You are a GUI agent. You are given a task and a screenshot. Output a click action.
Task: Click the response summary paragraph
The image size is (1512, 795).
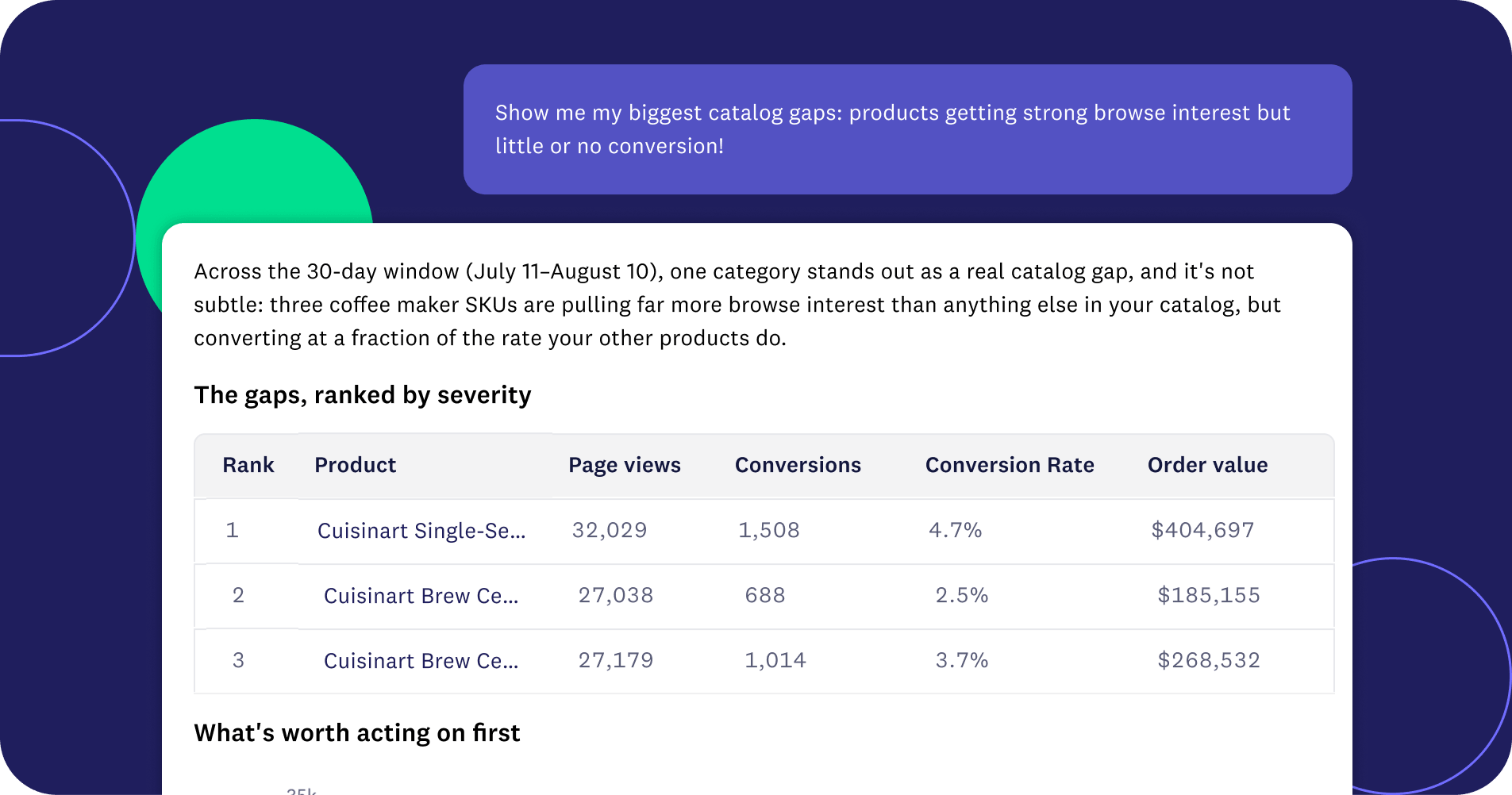[x=737, y=305]
